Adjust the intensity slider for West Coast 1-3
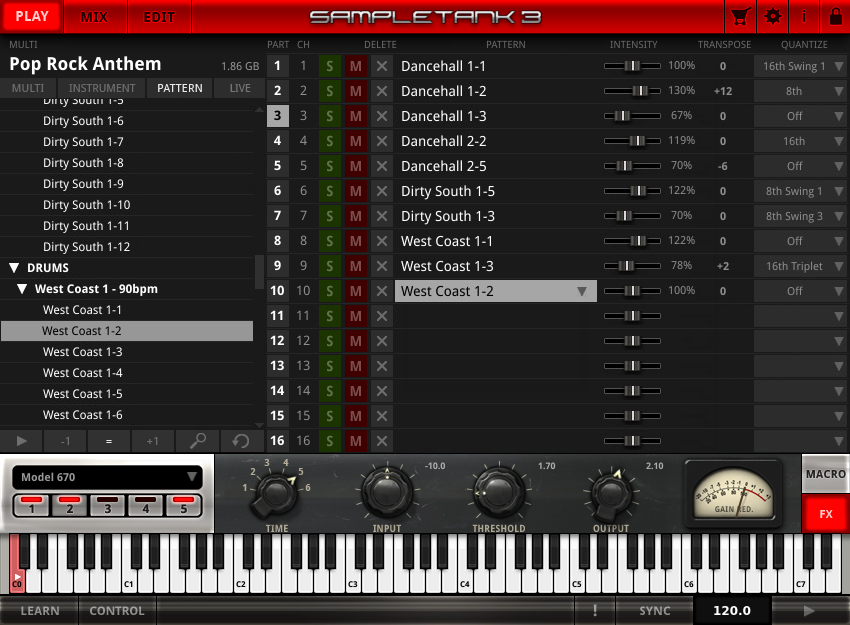 click(633, 266)
